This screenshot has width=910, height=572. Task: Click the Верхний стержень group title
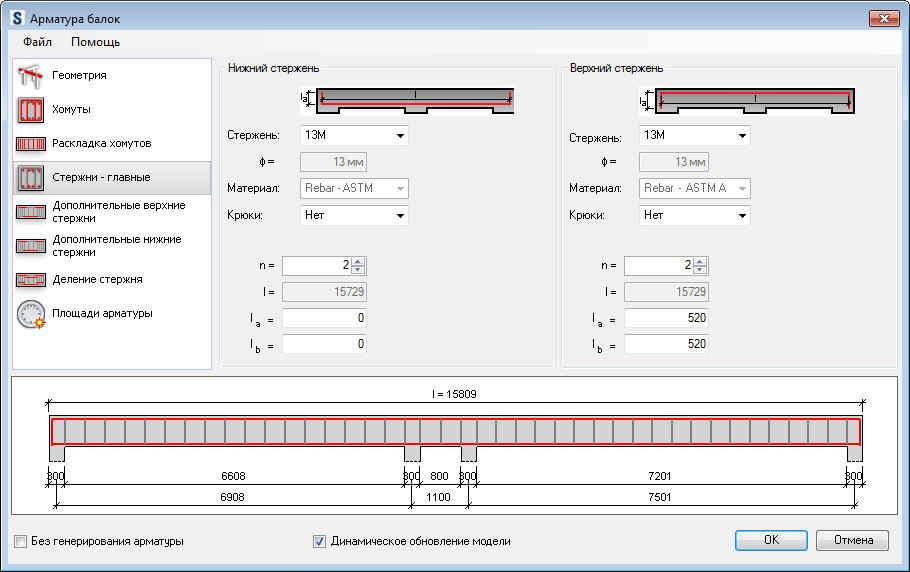(616, 68)
